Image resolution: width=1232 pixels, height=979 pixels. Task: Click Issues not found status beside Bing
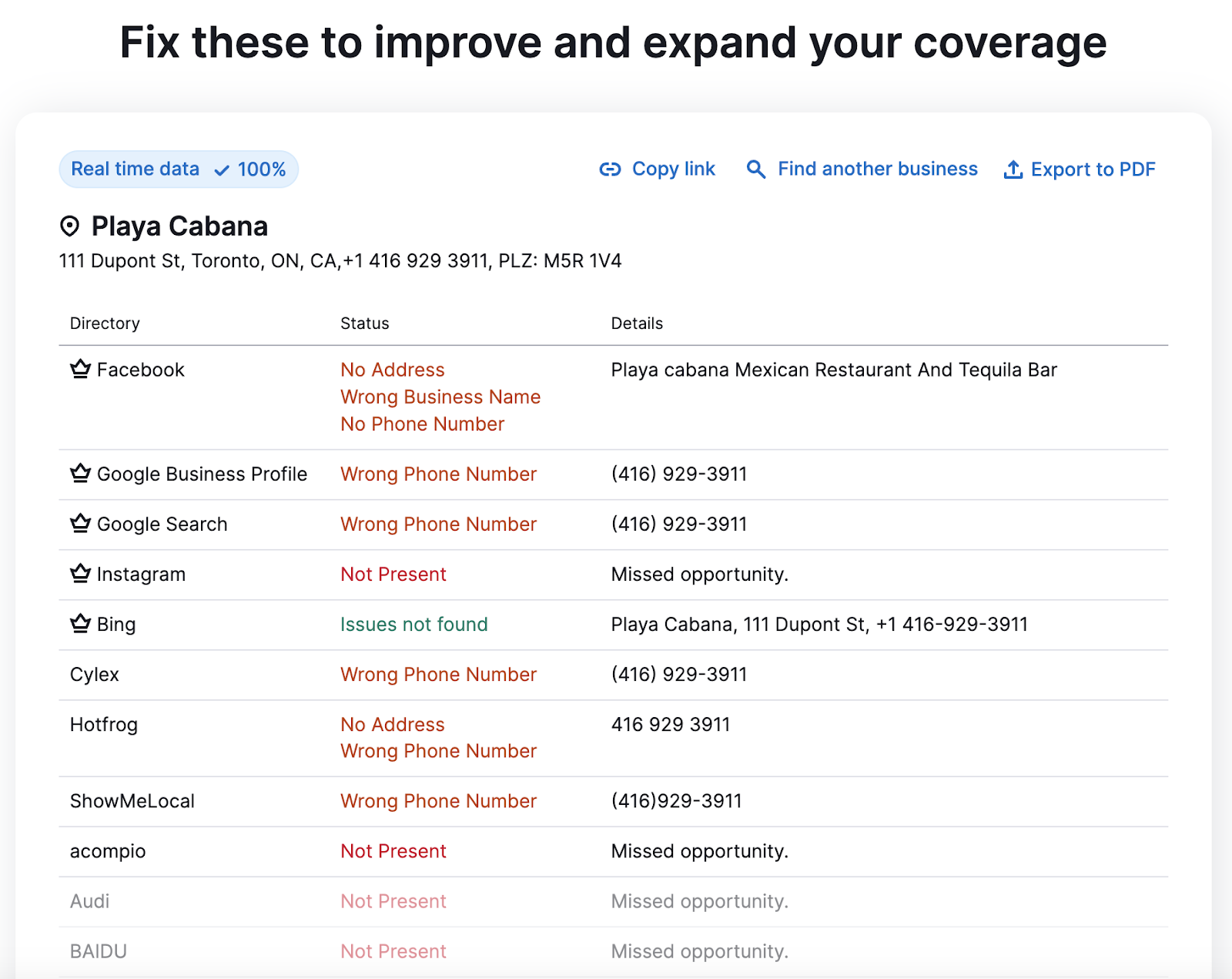(413, 624)
